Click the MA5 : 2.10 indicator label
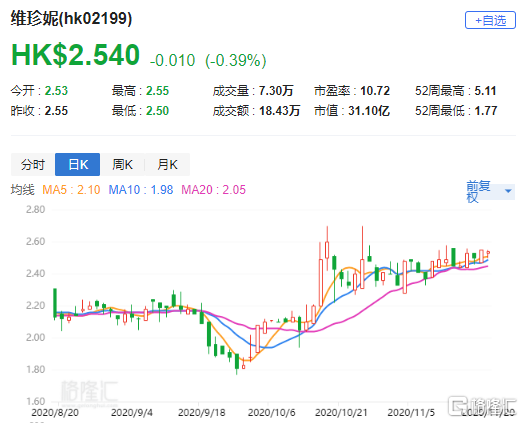Screen dimensions: 523x423 pos(71,190)
